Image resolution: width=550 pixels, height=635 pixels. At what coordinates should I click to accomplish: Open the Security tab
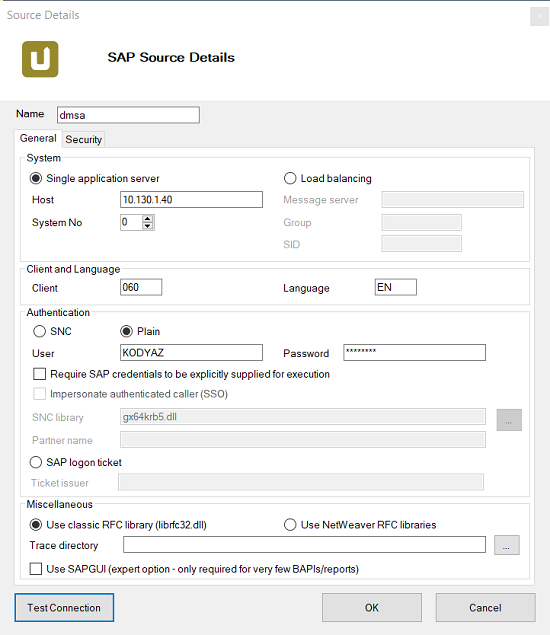coord(83,140)
